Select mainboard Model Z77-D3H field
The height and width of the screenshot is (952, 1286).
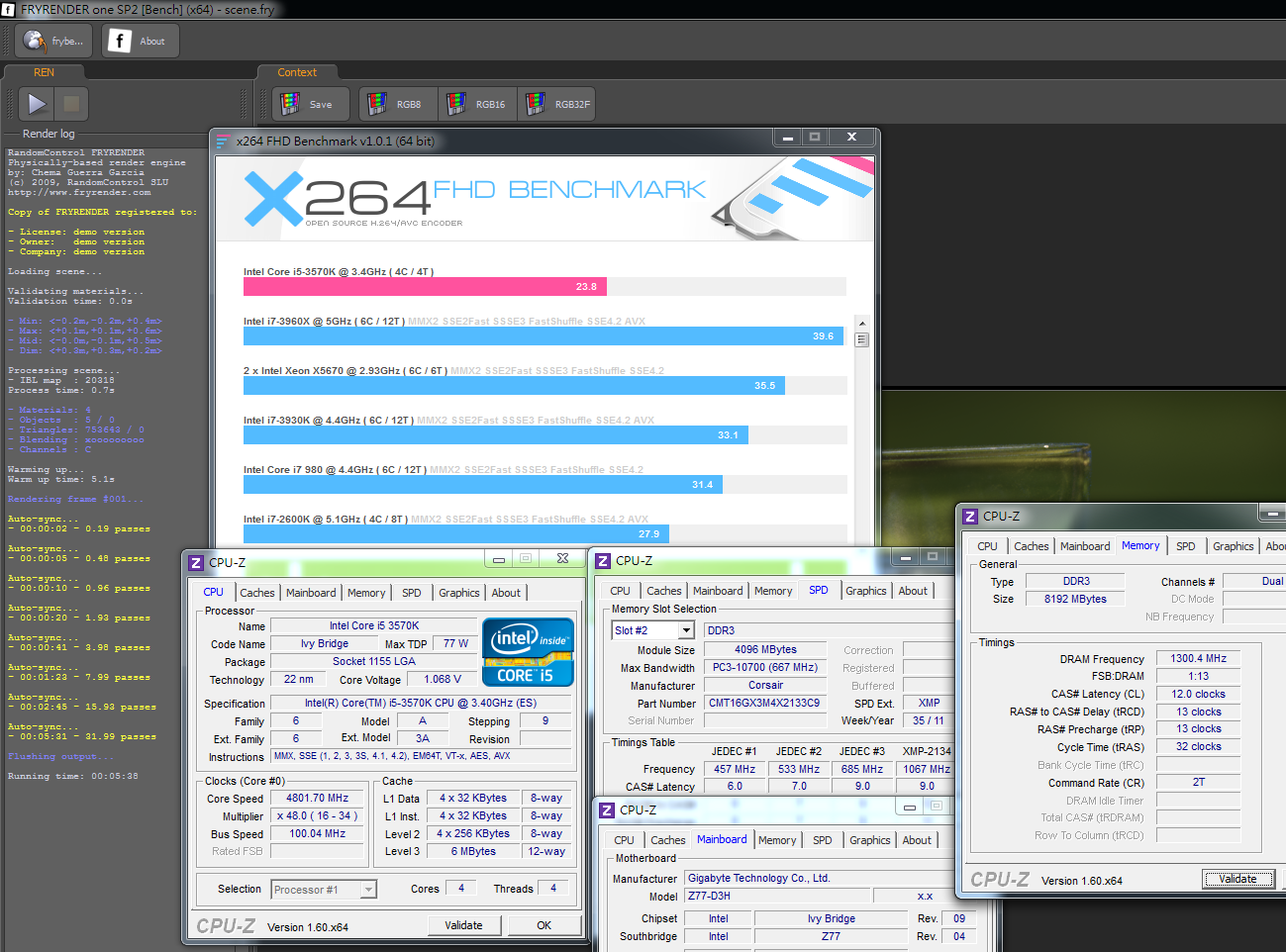click(777, 896)
